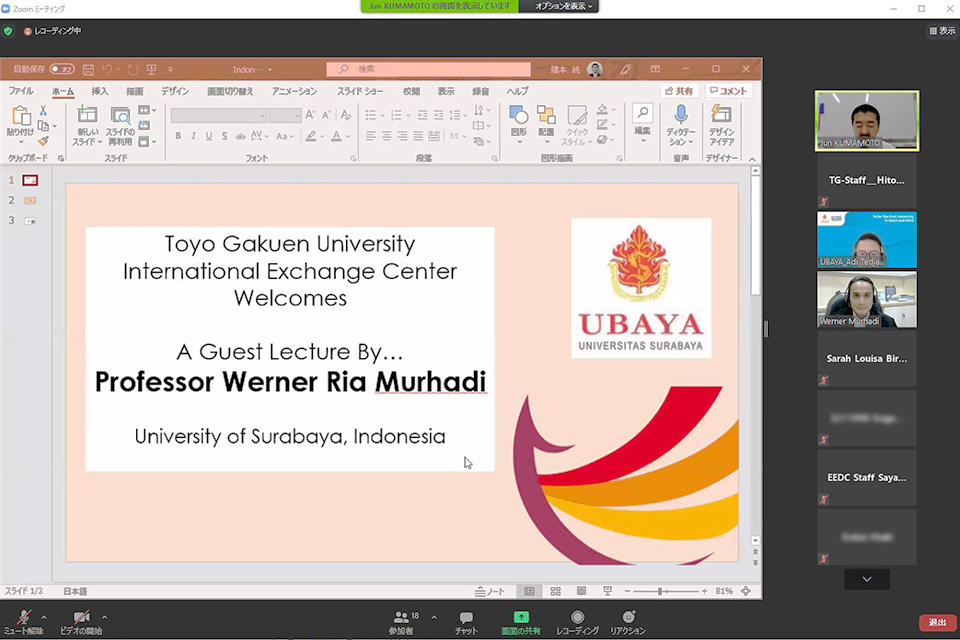Image resolution: width=960 pixels, height=640 pixels.
Task: Click the 表示 (View) button in Zoom
Action: [x=942, y=31]
